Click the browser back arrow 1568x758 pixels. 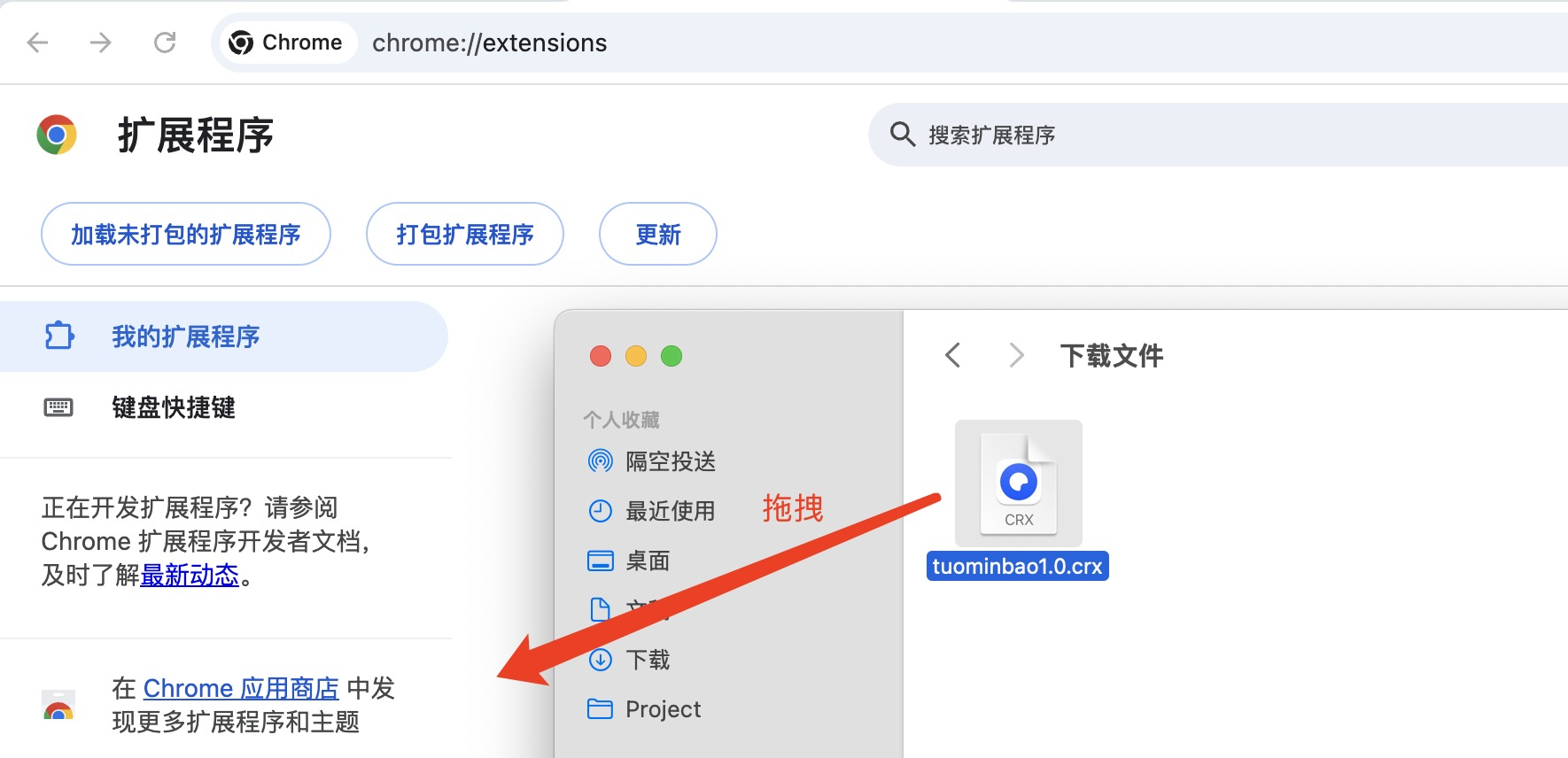pyautogui.click(x=37, y=43)
